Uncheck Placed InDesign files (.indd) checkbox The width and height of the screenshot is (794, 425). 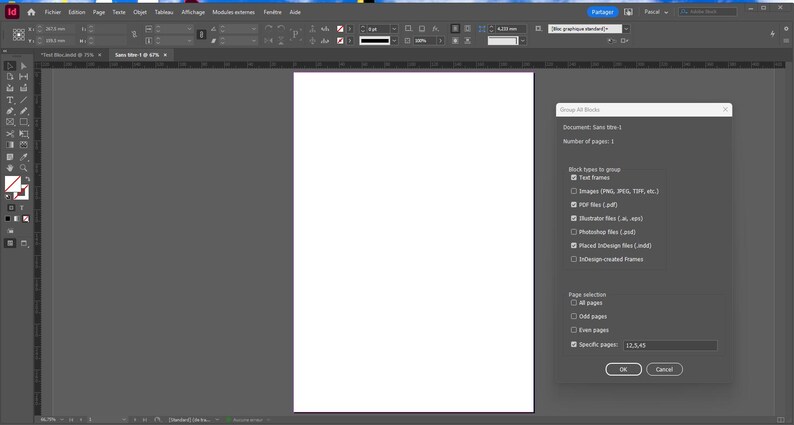574,246
